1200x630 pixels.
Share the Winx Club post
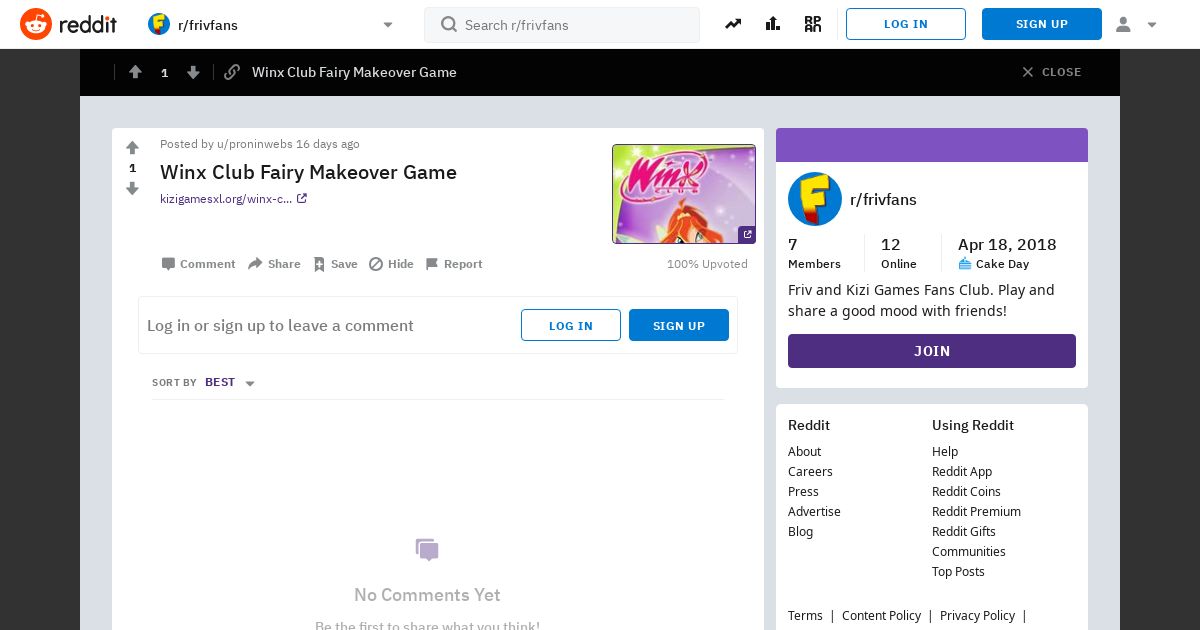(x=274, y=264)
